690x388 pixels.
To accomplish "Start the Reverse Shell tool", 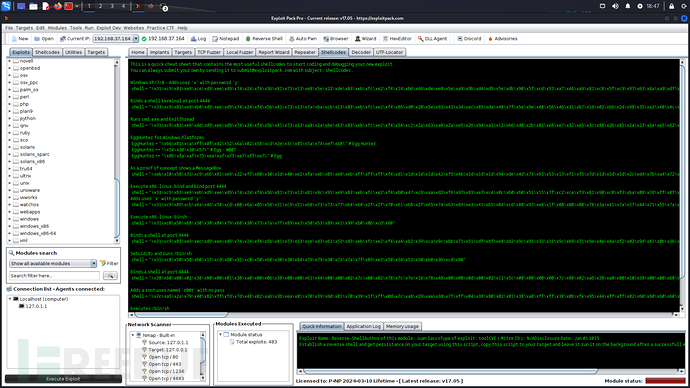I will pos(264,39).
